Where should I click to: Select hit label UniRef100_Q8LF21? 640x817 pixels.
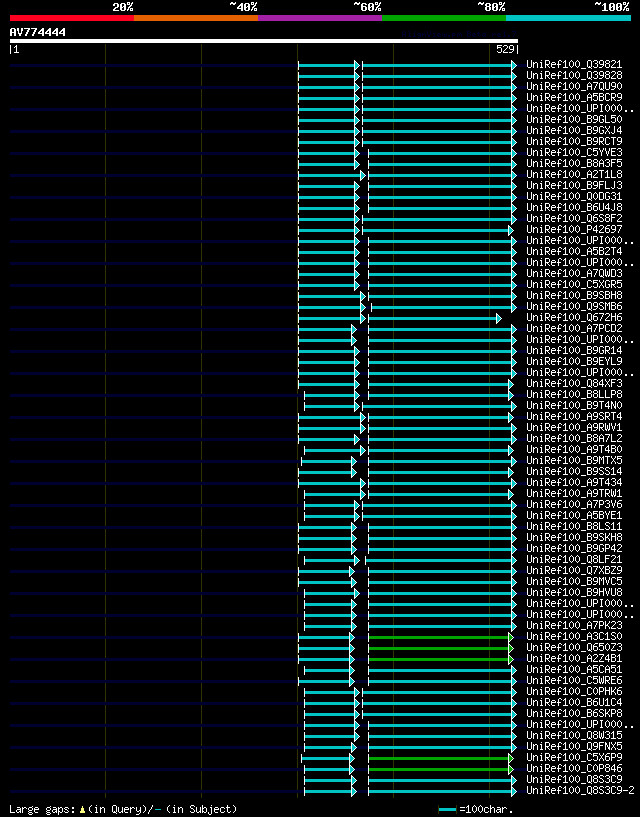coord(574,559)
